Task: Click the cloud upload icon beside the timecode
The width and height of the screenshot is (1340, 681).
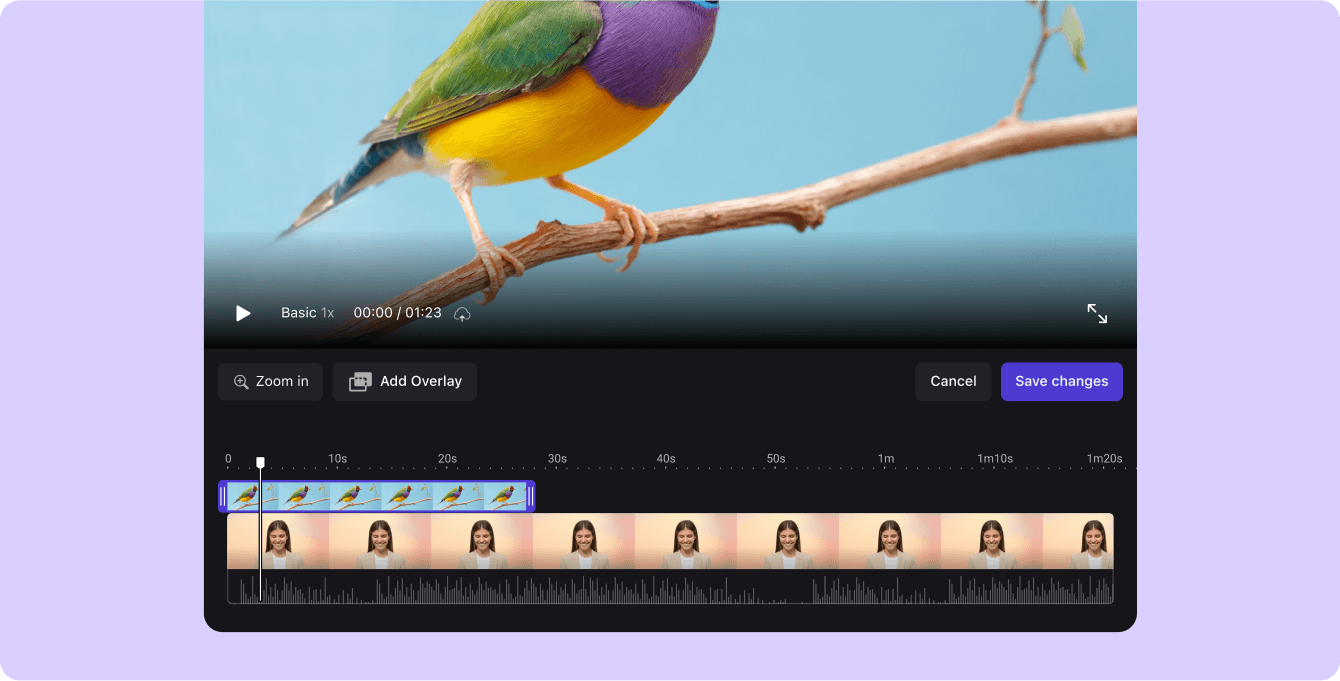Action: pyautogui.click(x=461, y=314)
